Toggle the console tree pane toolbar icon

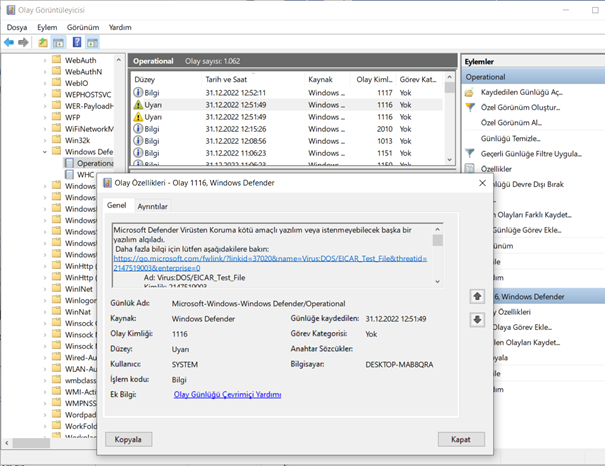pyautogui.click(x=59, y=42)
